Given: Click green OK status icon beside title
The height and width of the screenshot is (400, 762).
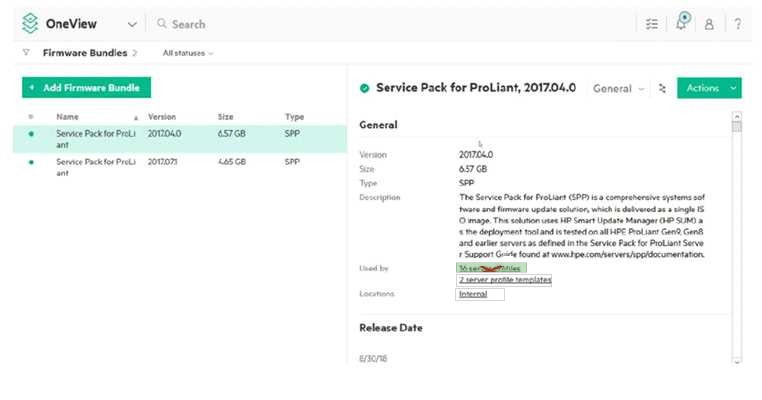Looking at the screenshot, I should (364, 88).
